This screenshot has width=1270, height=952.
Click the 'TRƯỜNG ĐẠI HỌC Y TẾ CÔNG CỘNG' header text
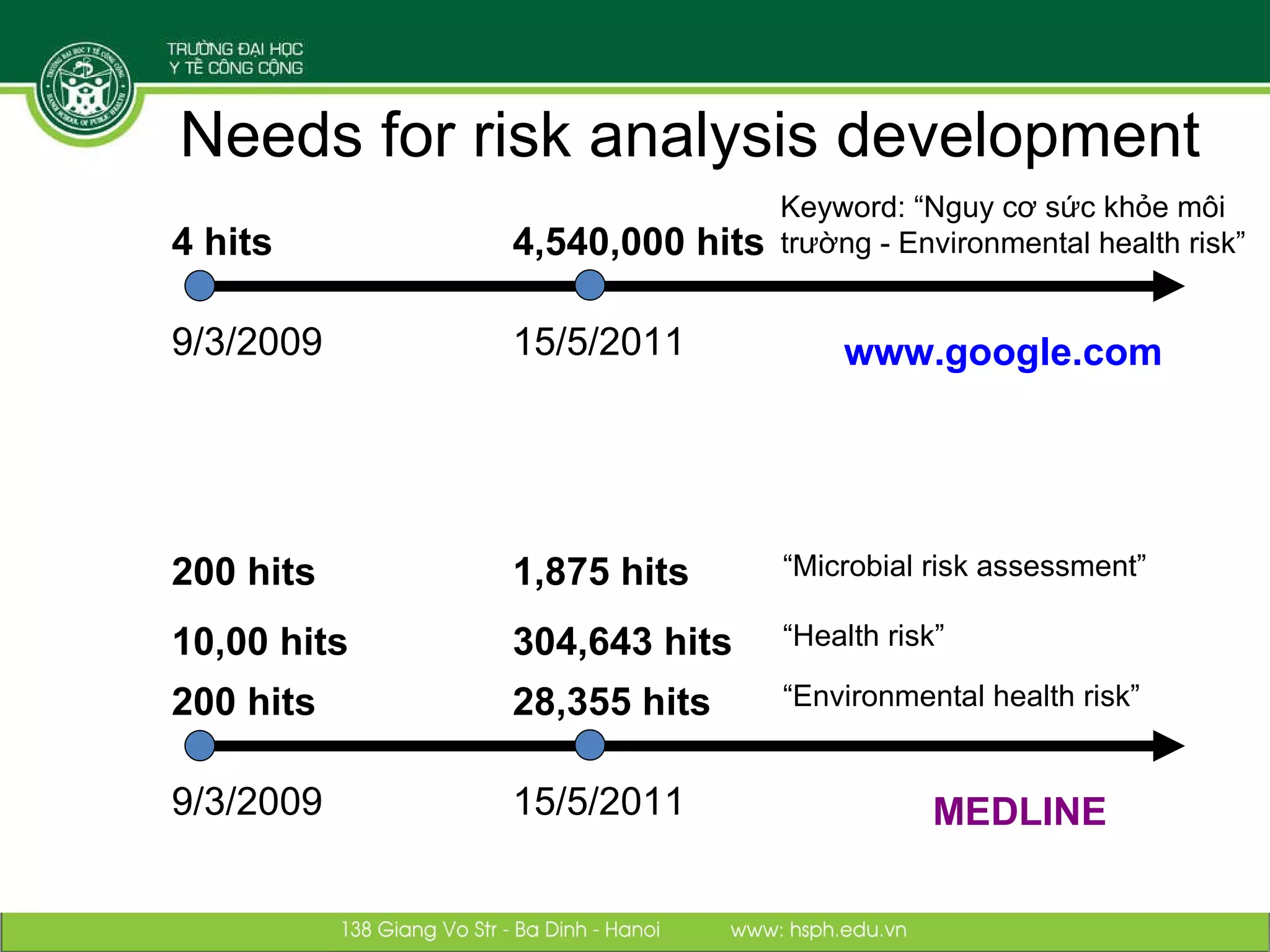[x=235, y=58]
